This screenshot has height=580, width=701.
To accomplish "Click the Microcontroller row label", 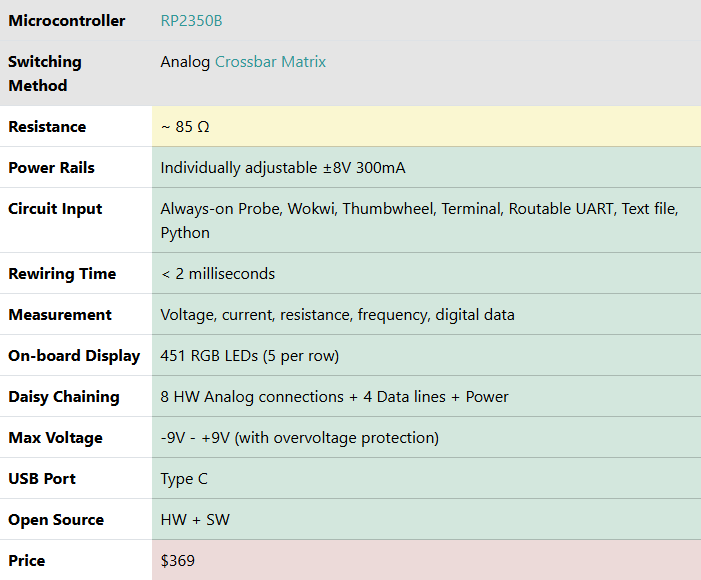I will 67,21.
